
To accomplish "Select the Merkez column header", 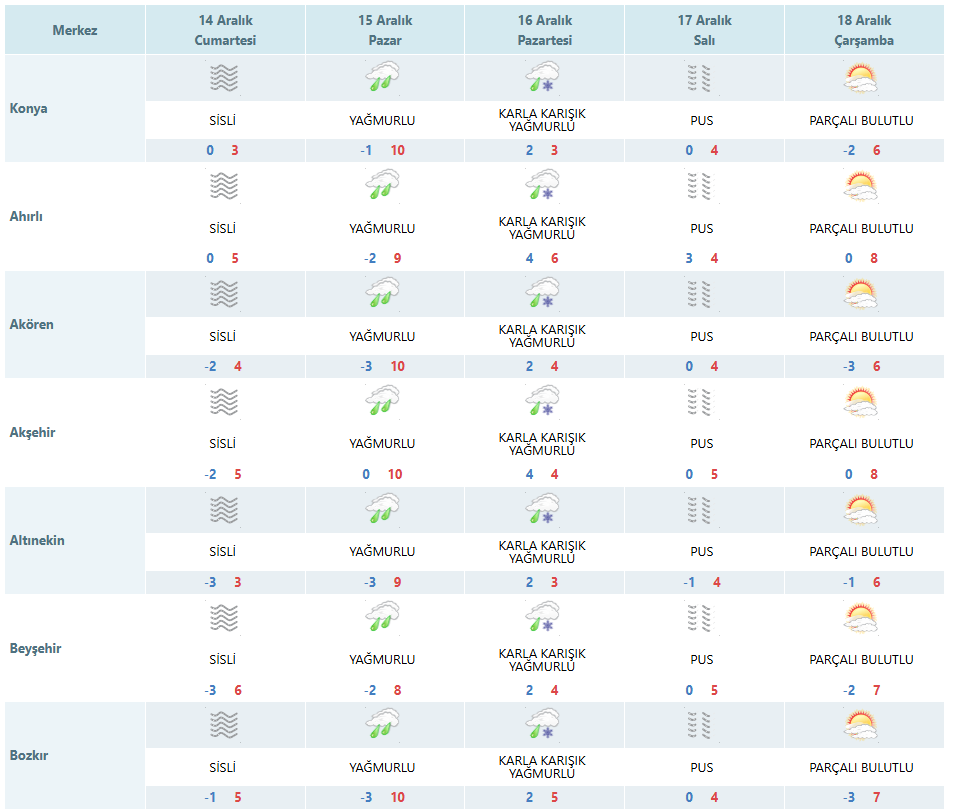I will point(75,30).
